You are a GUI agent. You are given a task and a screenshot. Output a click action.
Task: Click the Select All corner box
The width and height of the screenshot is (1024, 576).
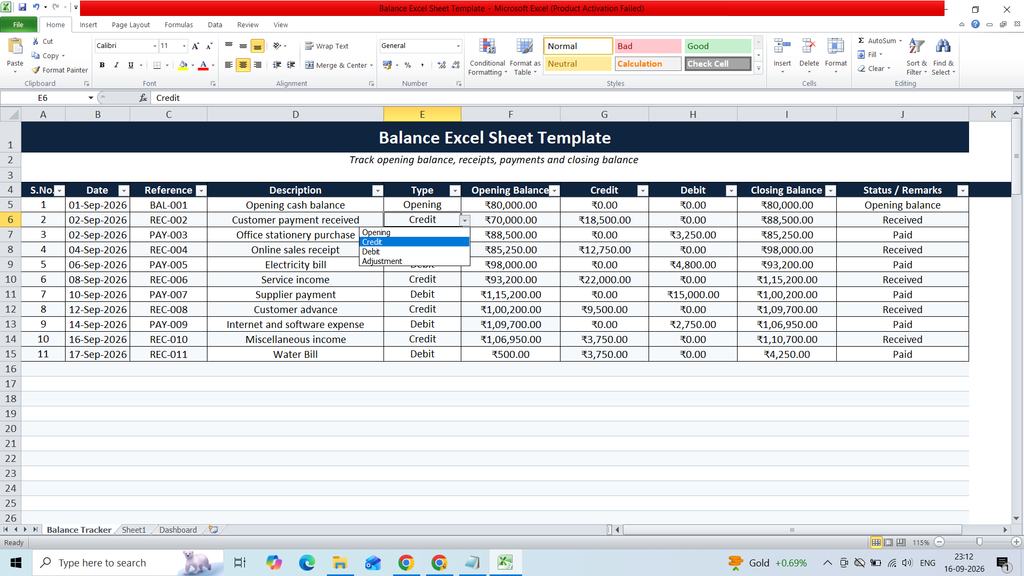click(10, 114)
